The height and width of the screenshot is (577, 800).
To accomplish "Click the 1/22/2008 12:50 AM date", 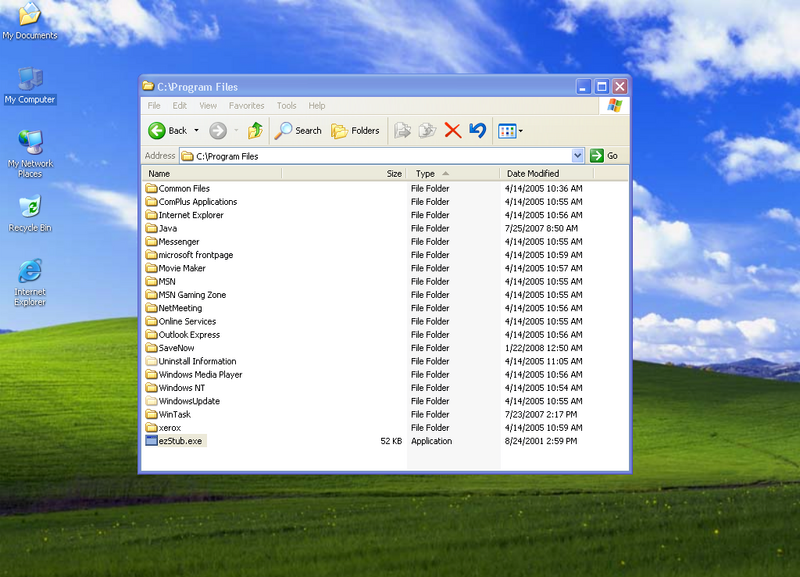I will [543, 348].
